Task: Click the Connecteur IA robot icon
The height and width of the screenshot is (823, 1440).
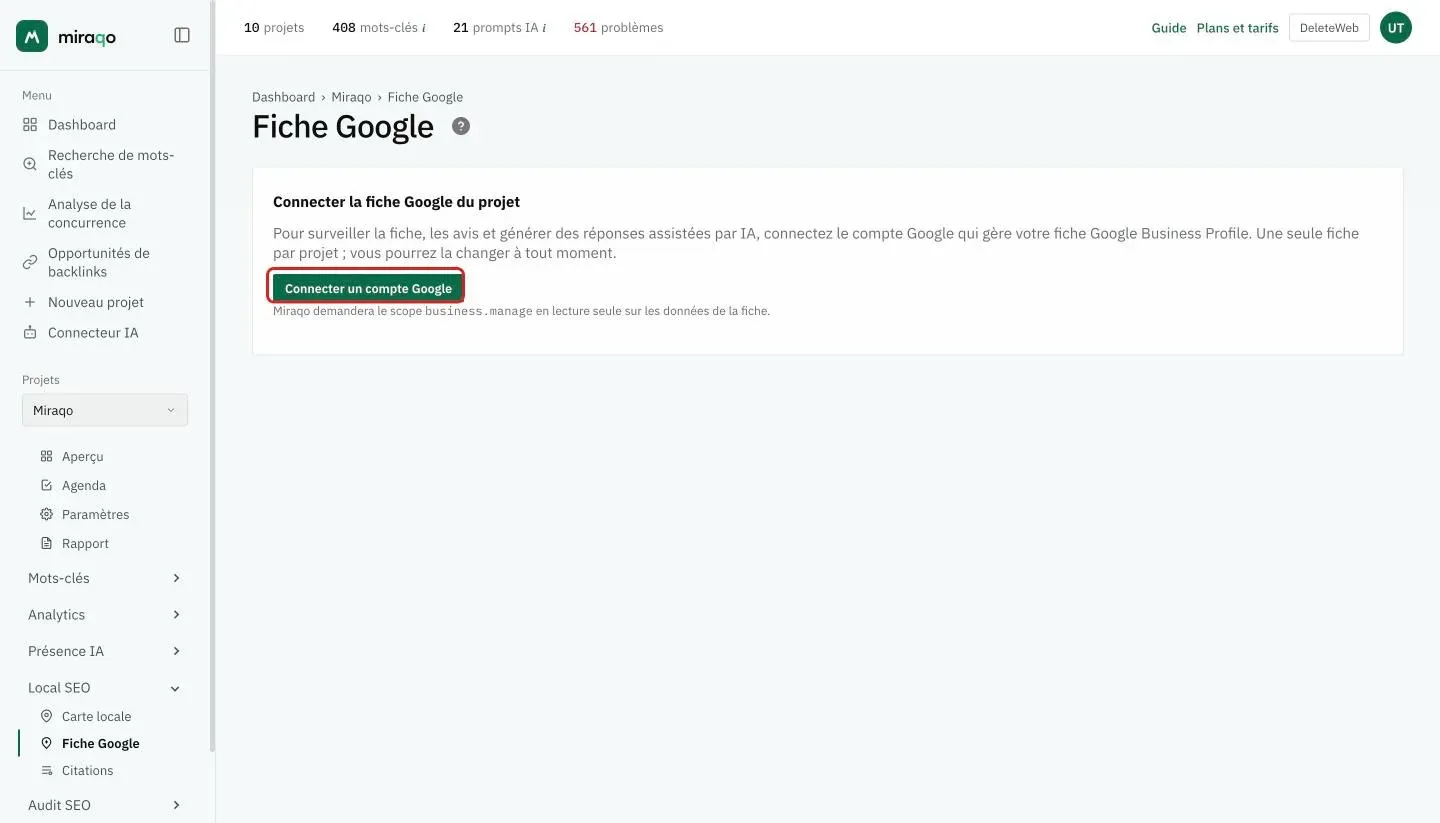Action: tap(30, 332)
